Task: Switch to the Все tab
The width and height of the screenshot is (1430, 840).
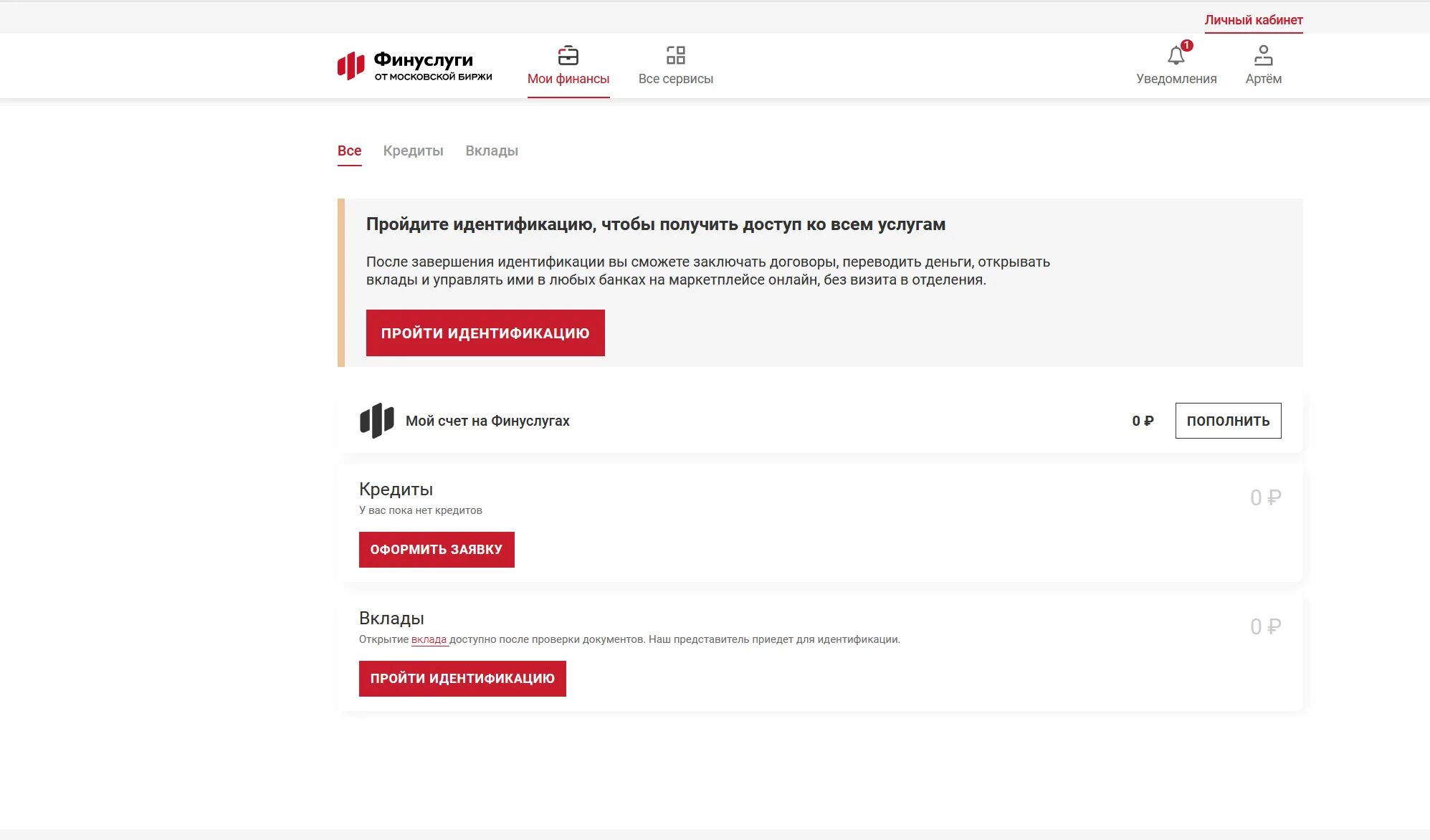Action: coord(349,151)
